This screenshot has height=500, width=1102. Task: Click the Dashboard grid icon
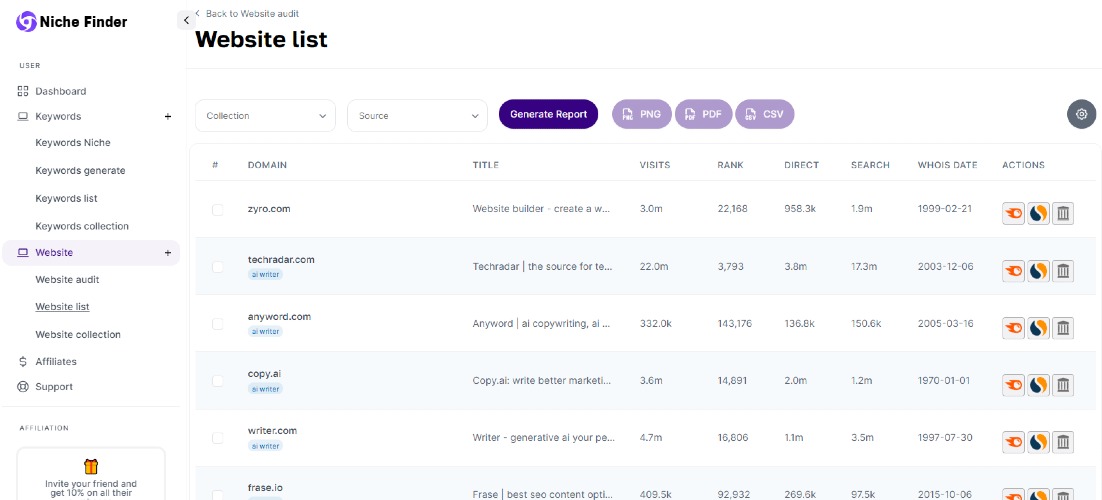point(22,91)
